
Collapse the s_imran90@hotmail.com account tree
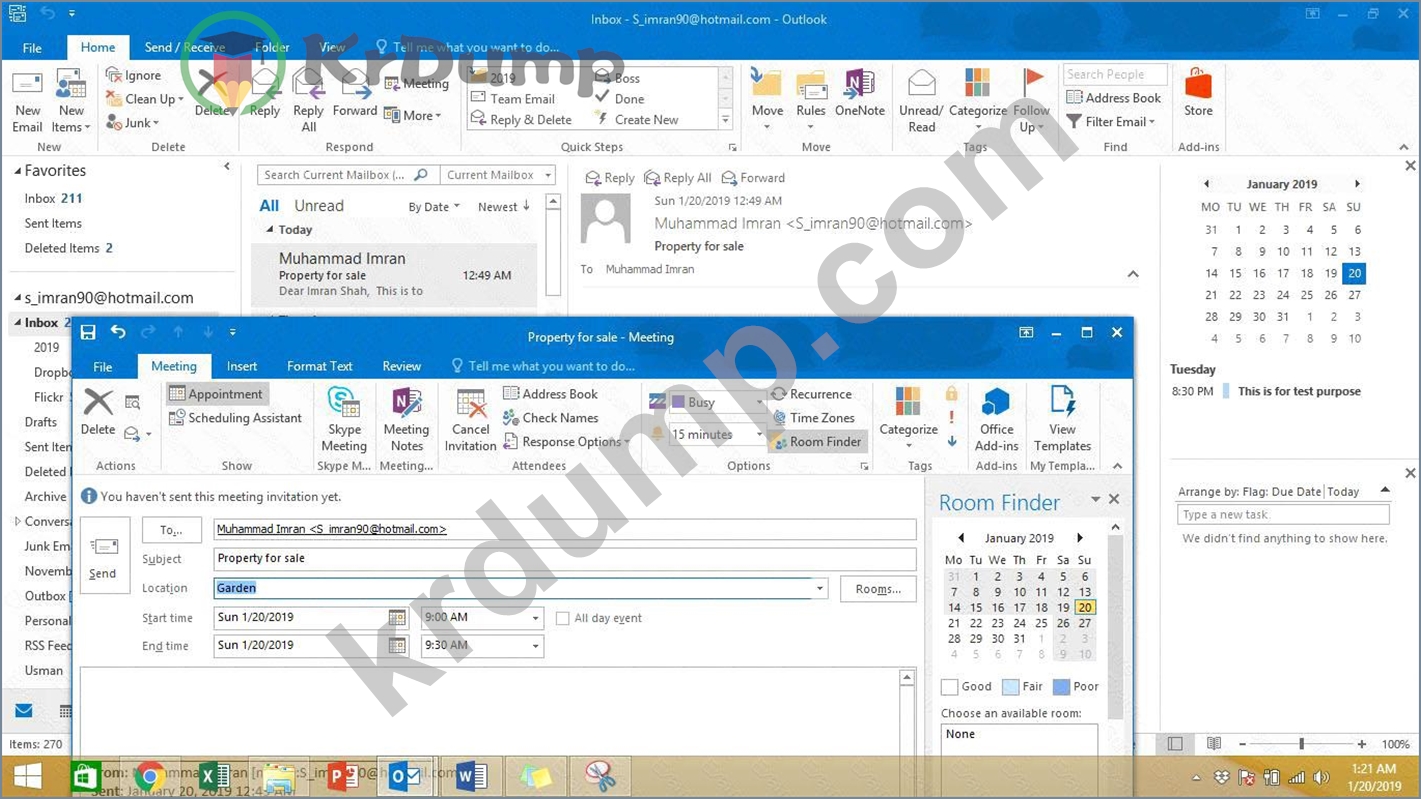click(x=18, y=298)
